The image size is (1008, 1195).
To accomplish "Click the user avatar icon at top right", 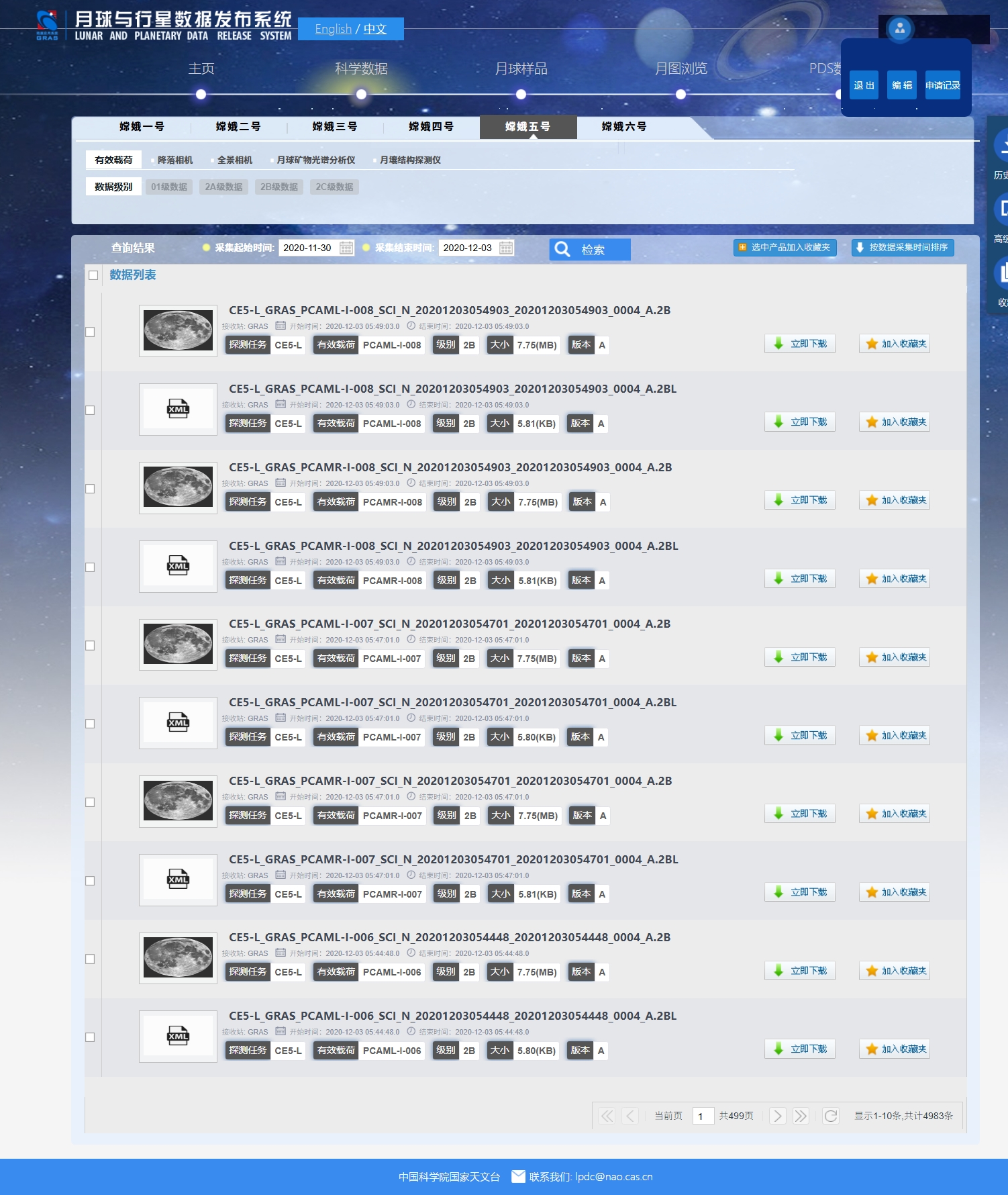I will pyautogui.click(x=899, y=29).
